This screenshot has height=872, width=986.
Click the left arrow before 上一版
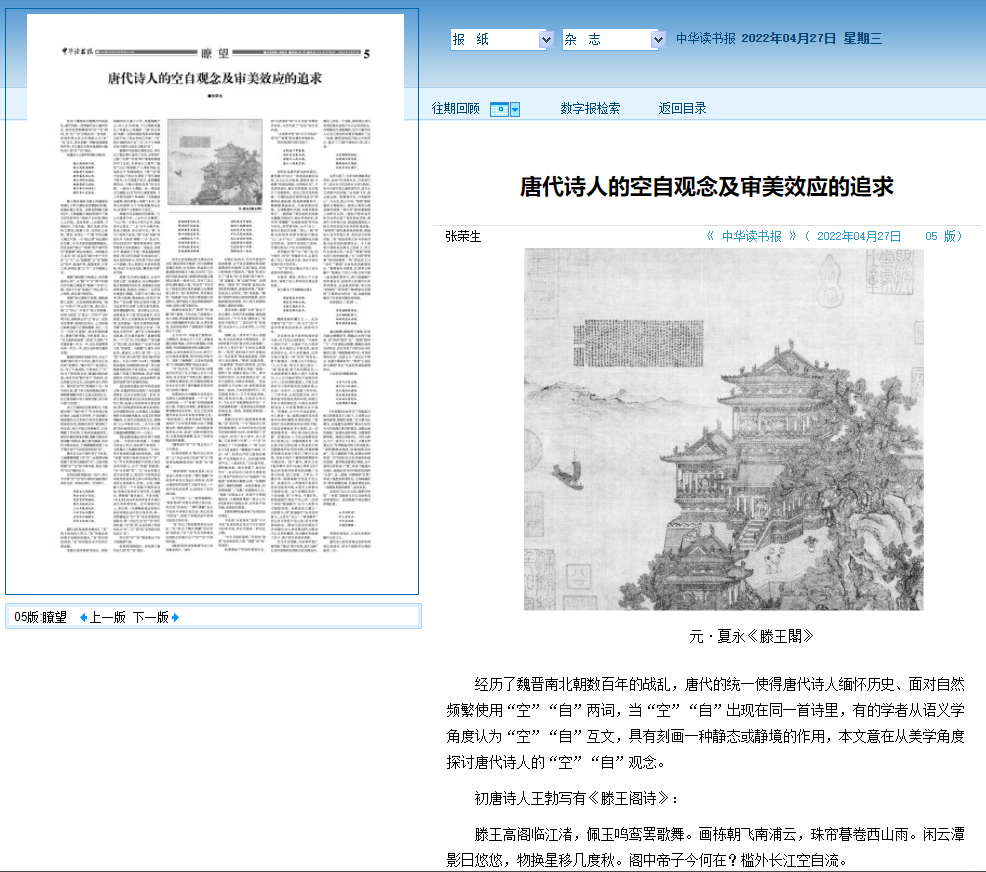83,617
